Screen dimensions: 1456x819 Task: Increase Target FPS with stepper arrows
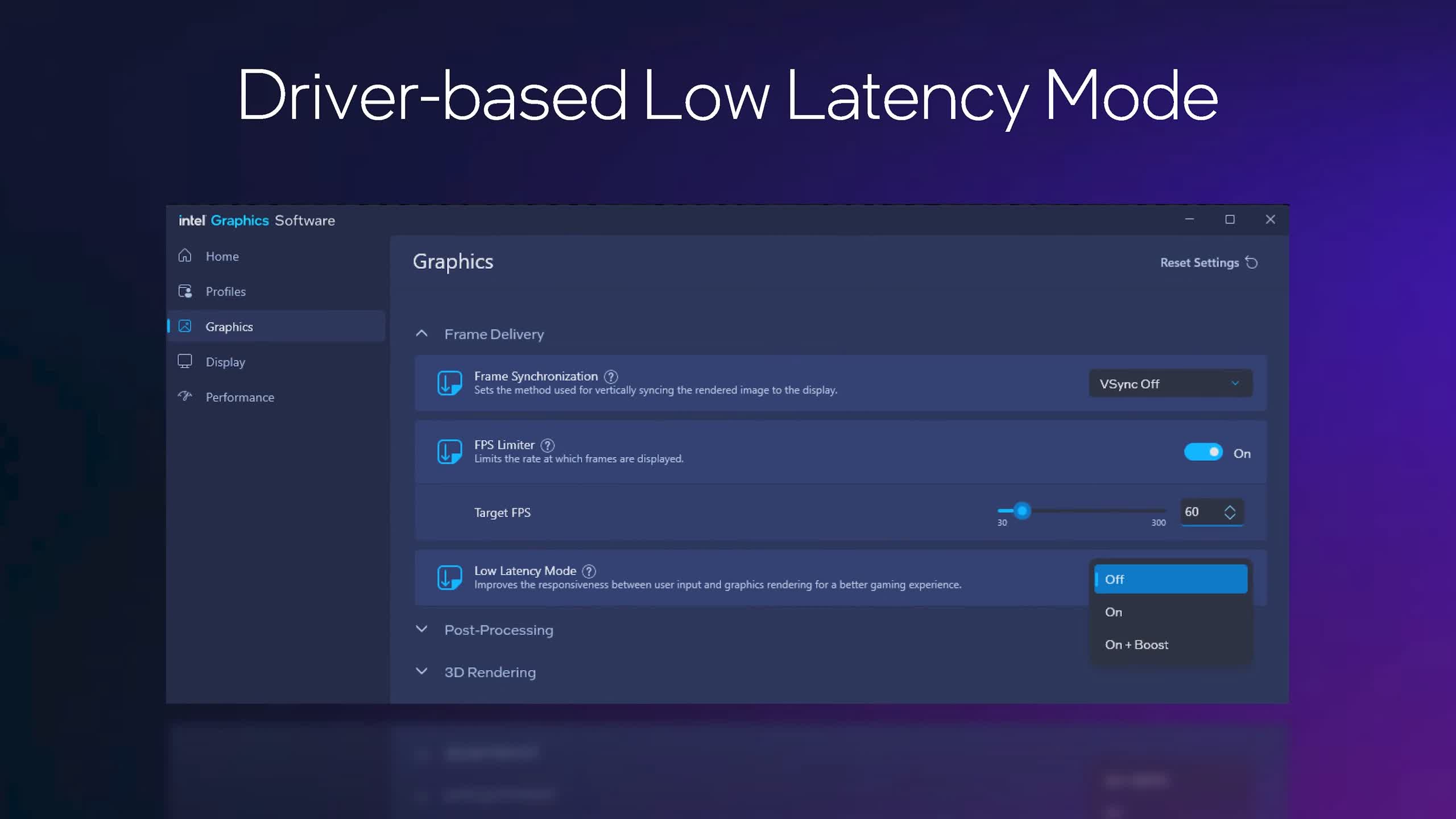[1230, 507]
